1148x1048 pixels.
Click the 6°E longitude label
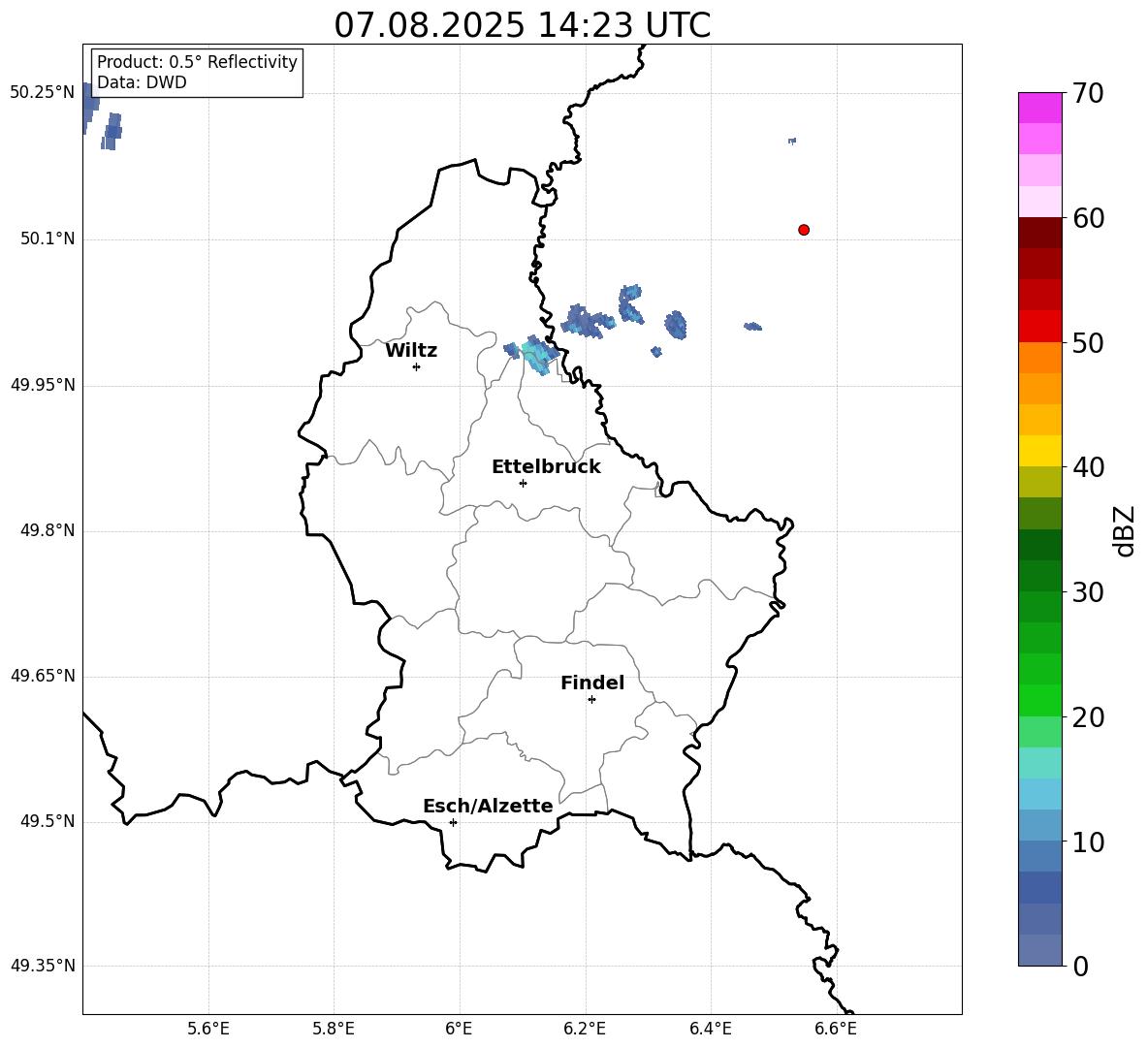(x=460, y=1029)
